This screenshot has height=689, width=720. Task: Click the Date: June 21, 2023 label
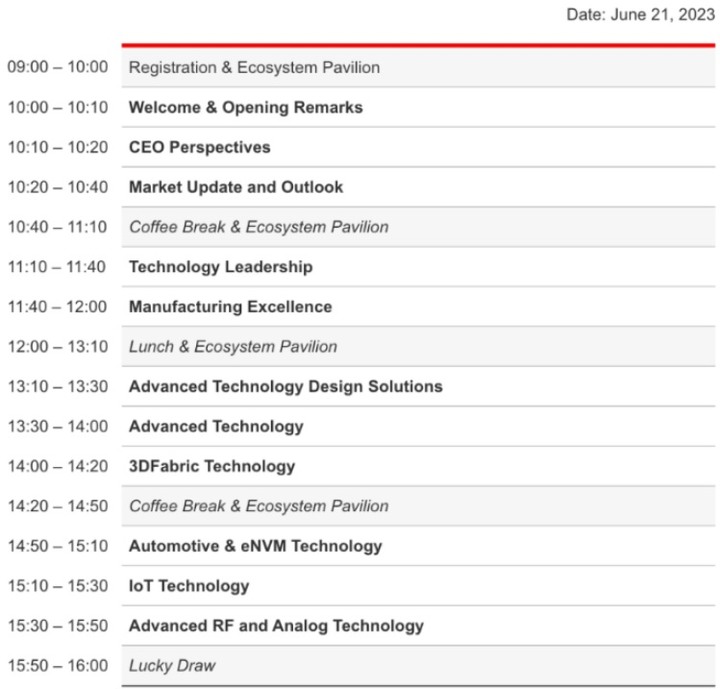coord(641,15)
